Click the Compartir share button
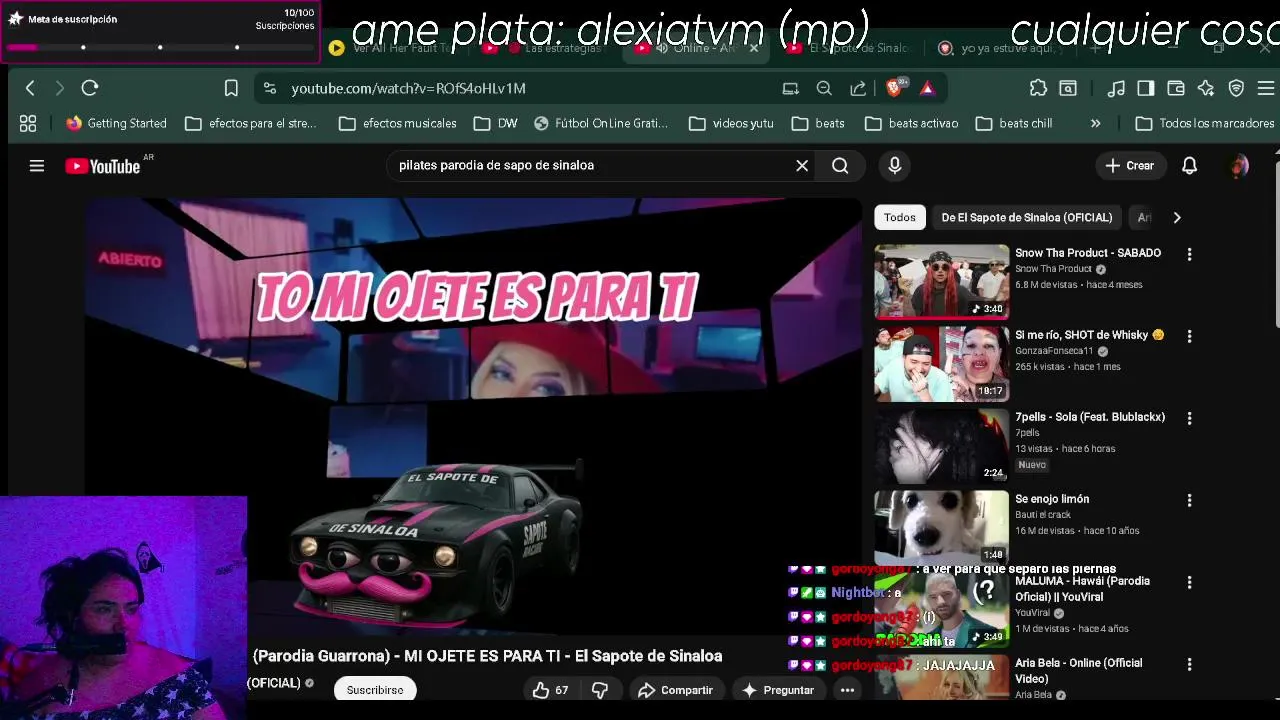Viewport: 1280px width, 720px height. click(675, 690)
